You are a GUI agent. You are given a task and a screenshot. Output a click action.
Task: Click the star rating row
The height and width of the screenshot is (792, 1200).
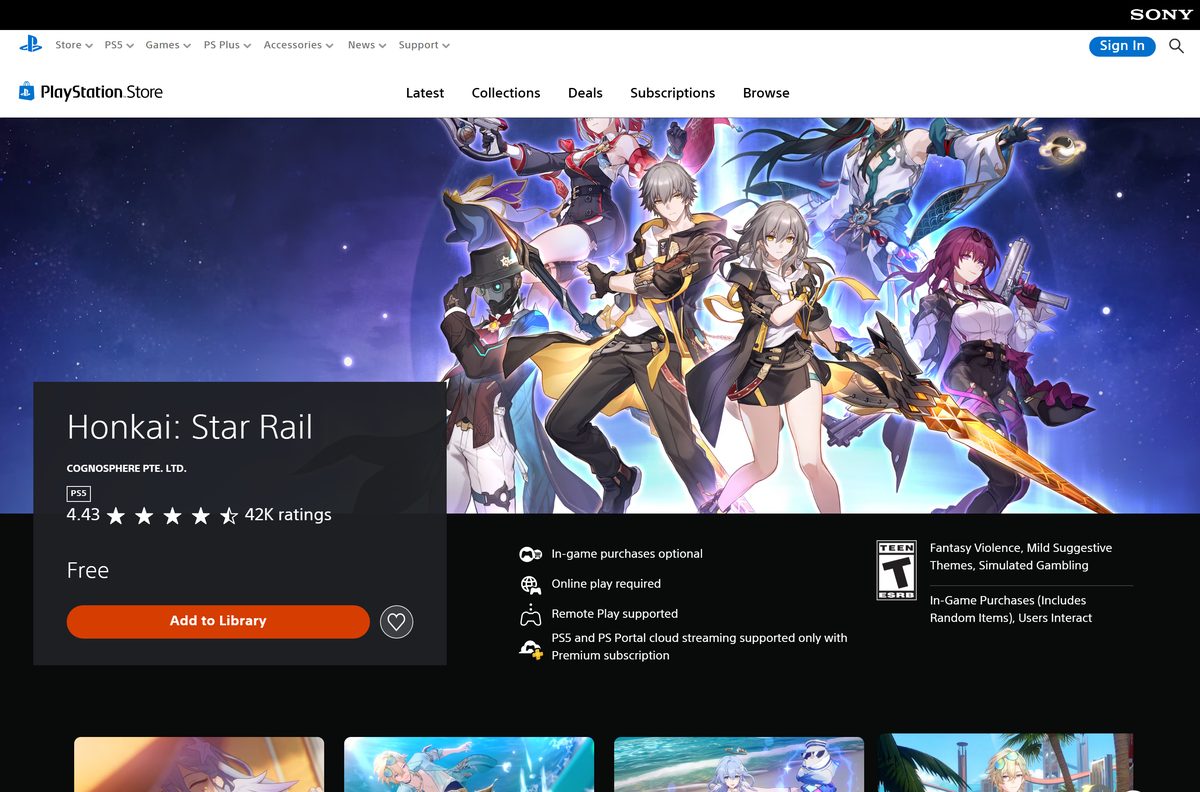(x=172, y=516)
